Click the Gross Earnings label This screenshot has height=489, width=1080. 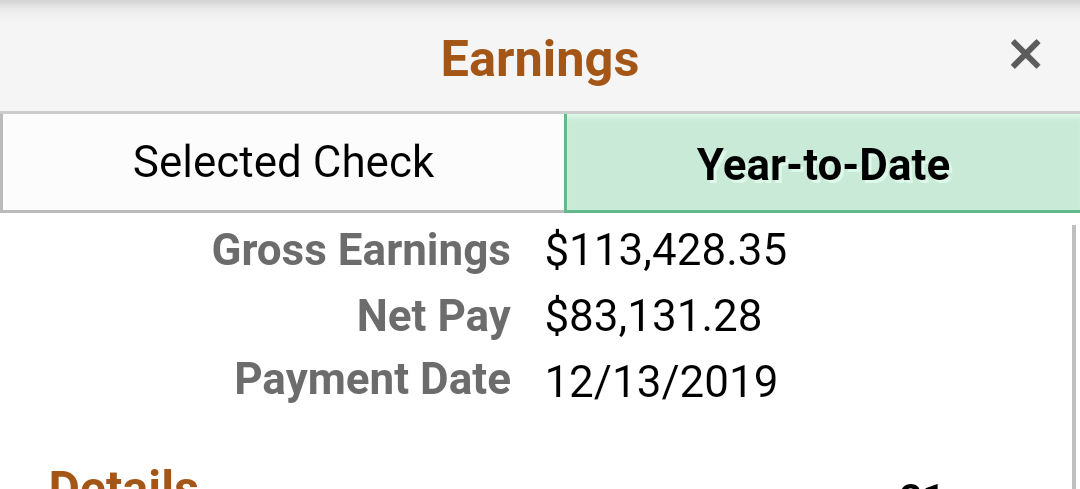[x=361, y=251]
